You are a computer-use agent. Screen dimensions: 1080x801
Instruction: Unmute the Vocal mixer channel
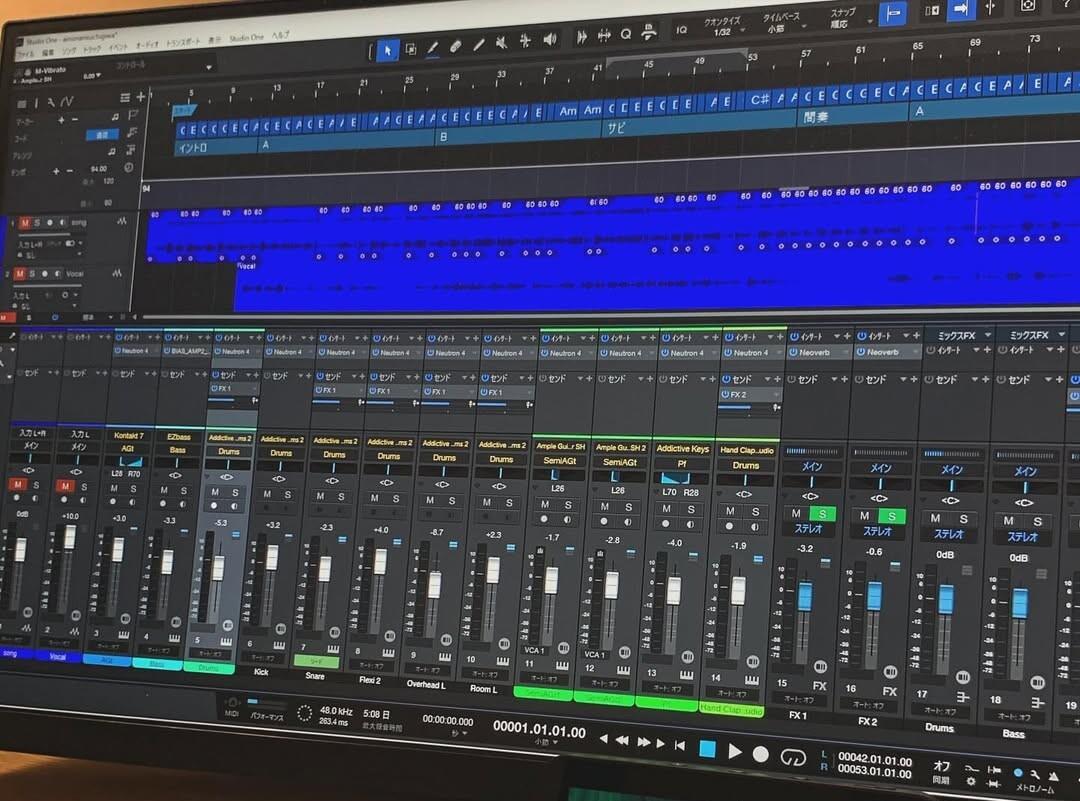[67, 487]
